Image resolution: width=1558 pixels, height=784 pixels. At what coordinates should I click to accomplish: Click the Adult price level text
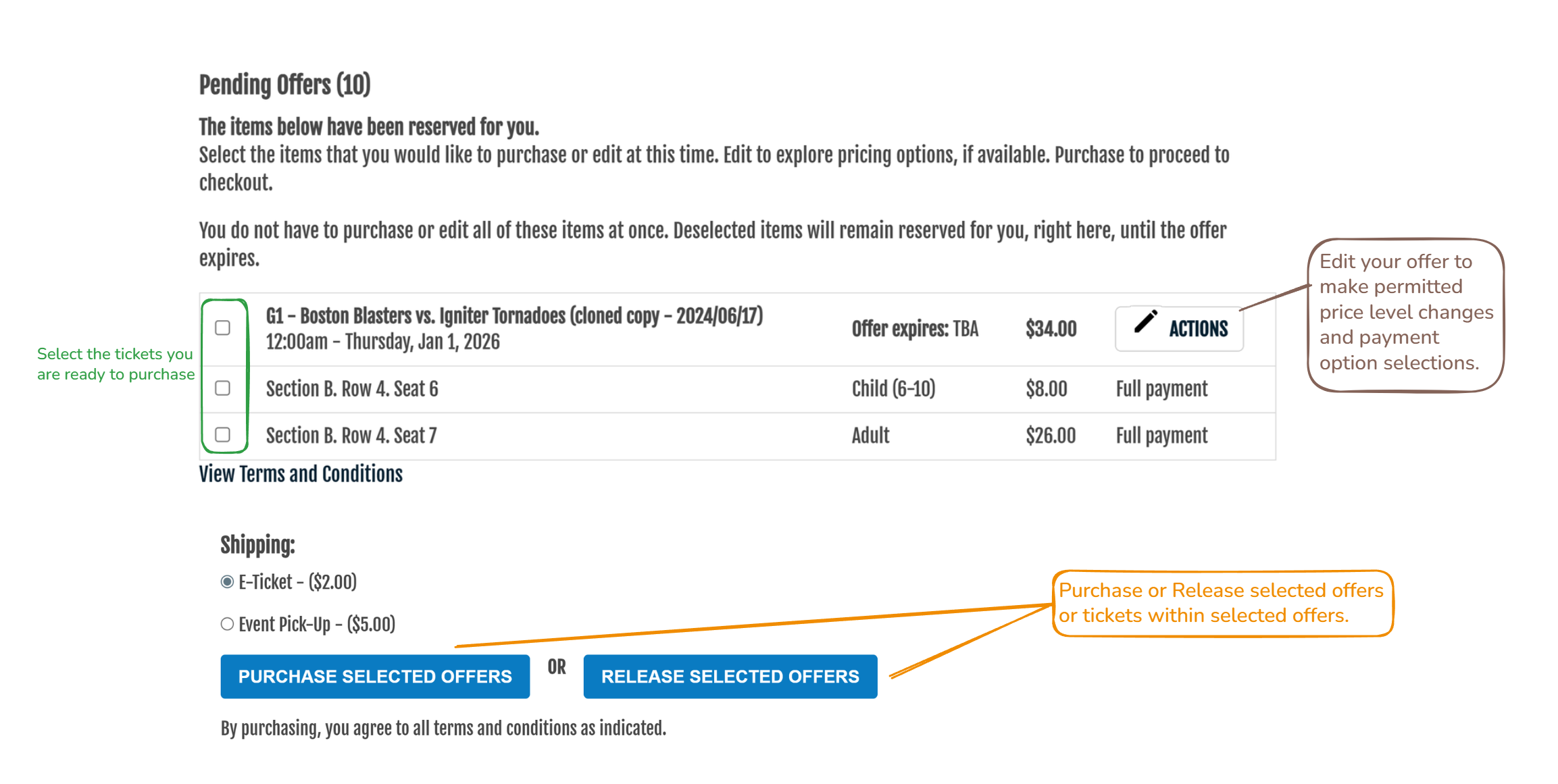pyautogui.click(x=870, y=436)
